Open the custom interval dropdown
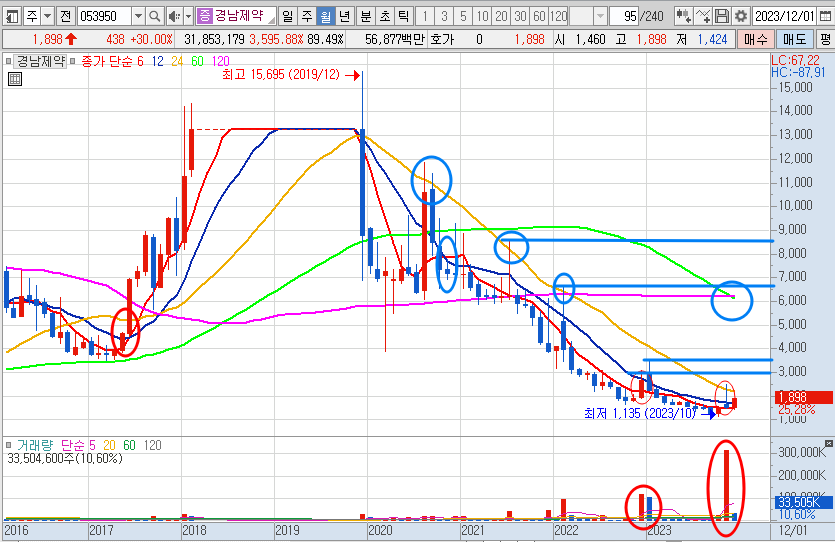The height and width of the screenshot is (542, 835). coord(600,17)
